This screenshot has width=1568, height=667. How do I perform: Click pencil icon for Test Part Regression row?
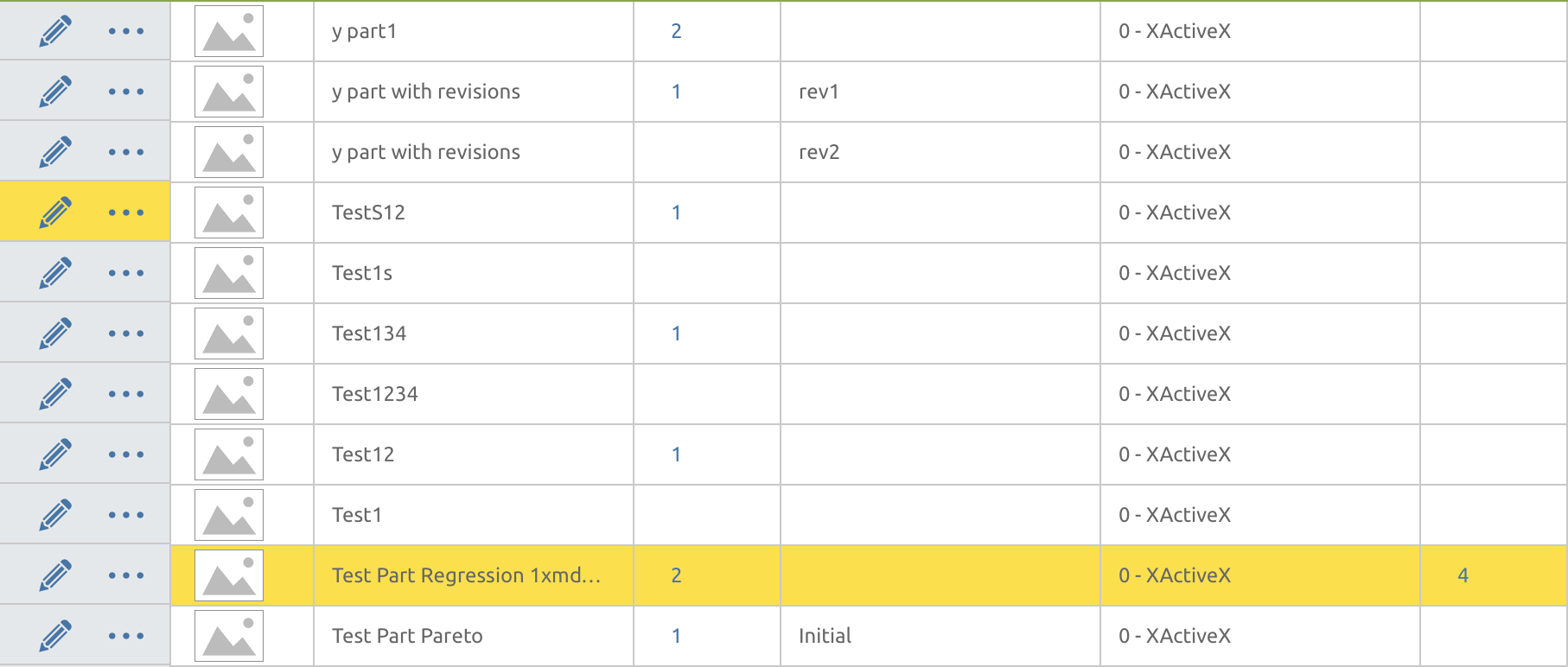pos(55,575)
